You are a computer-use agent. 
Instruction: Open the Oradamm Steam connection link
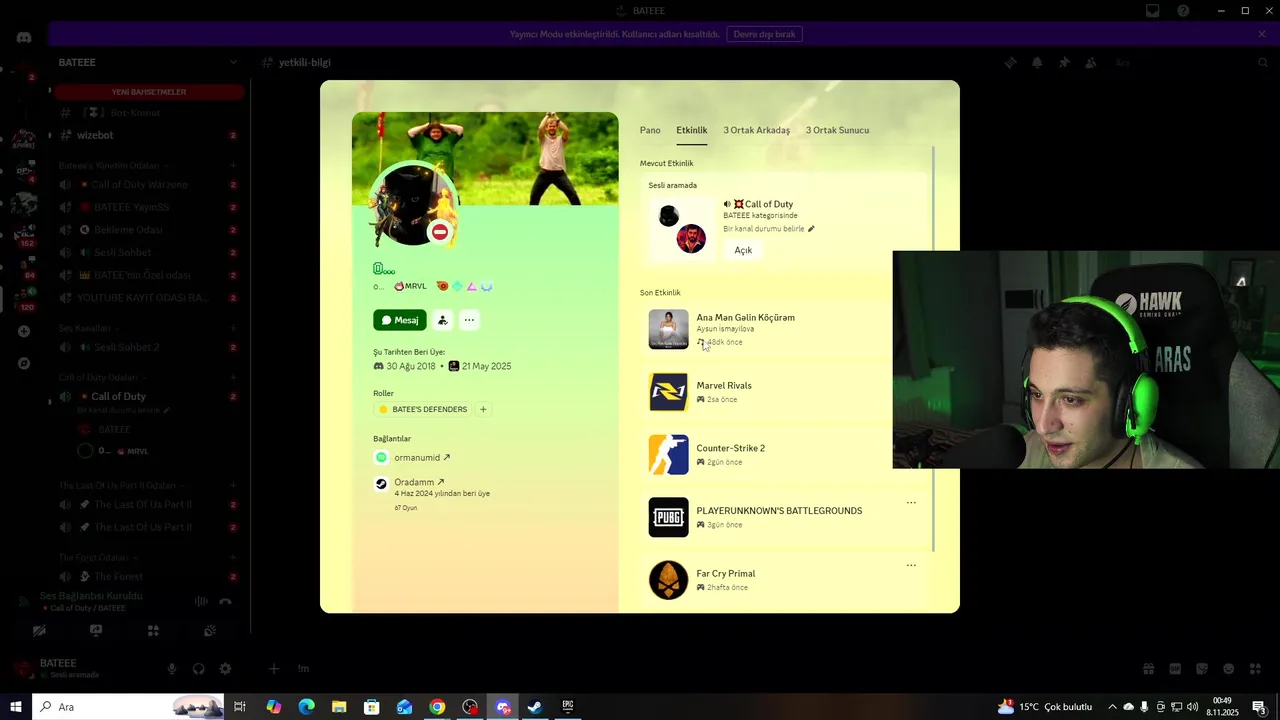pos(419,482)
